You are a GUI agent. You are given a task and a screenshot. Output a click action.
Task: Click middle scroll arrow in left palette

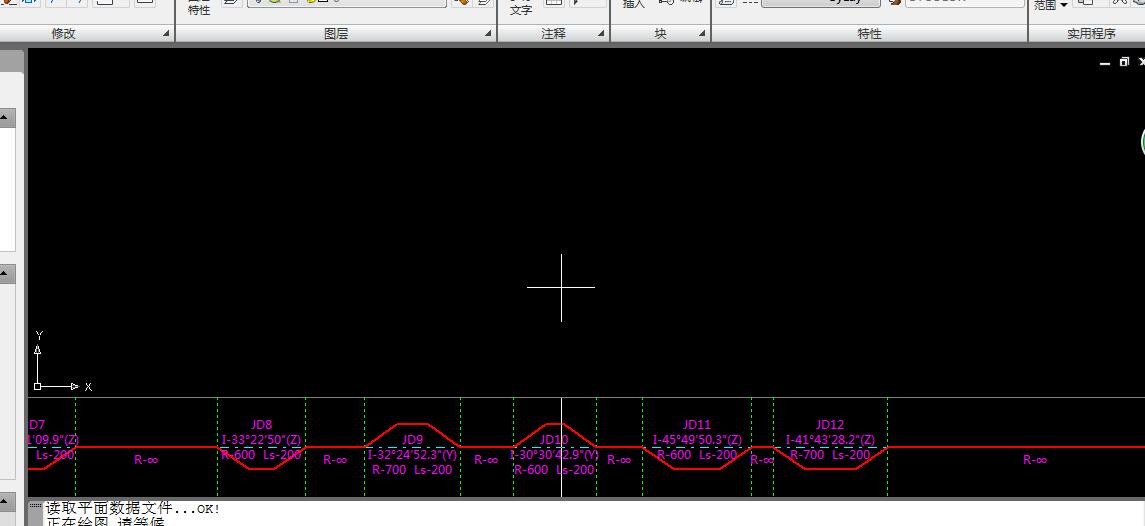[4, 275]
